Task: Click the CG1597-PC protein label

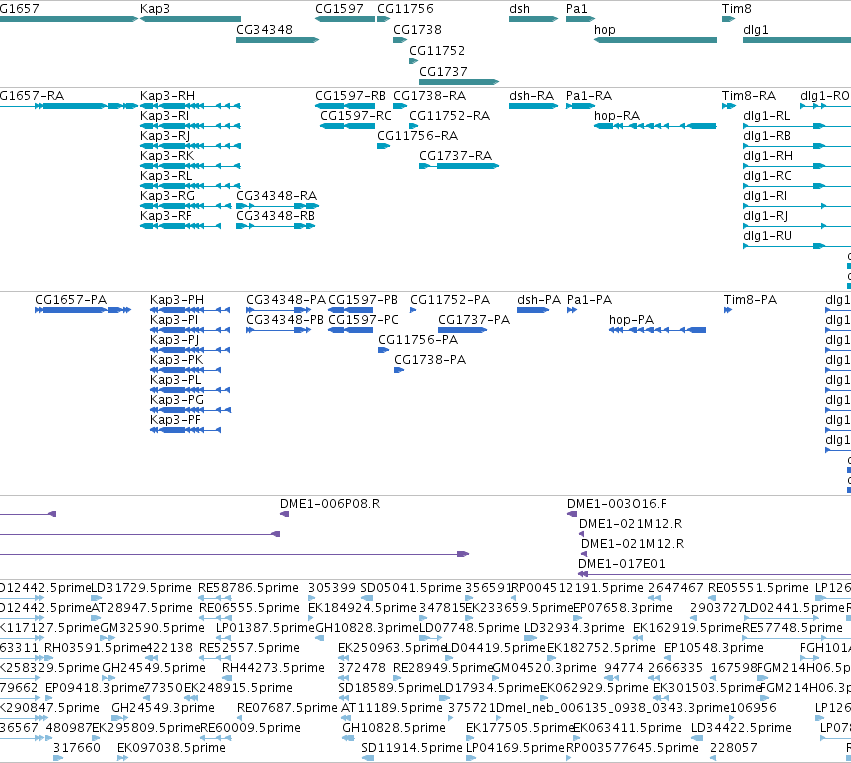Action: coord(364,320)
